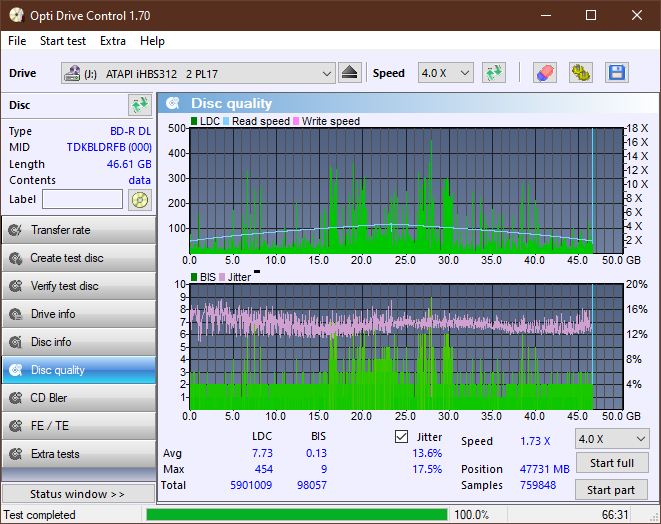Image resolution: width=661 pixels, height=524 pixels.
Task: Click the eraser icon in toolbar
Action: click(x=545, y=73)
